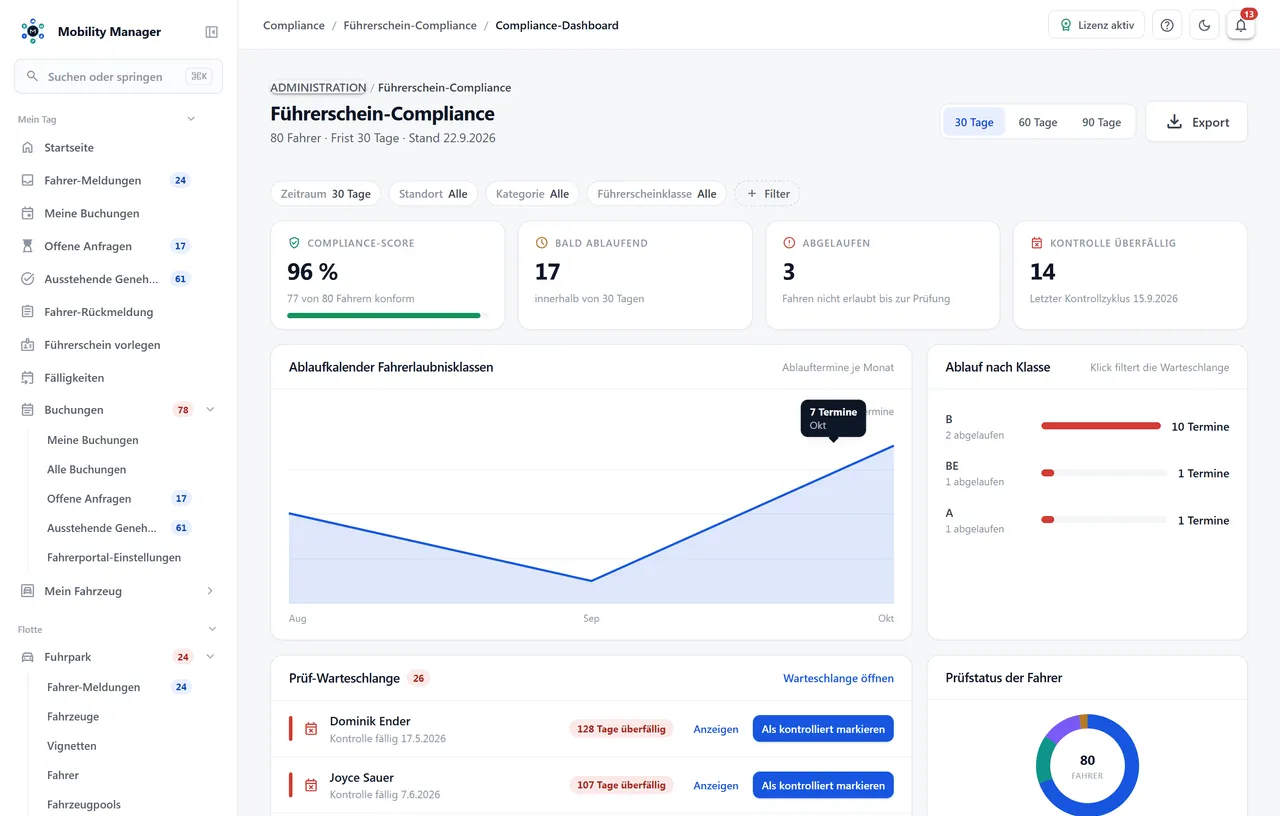The image size is (1280, 816).
Task: Open help question mark icon
Action: click(1167, 25)
